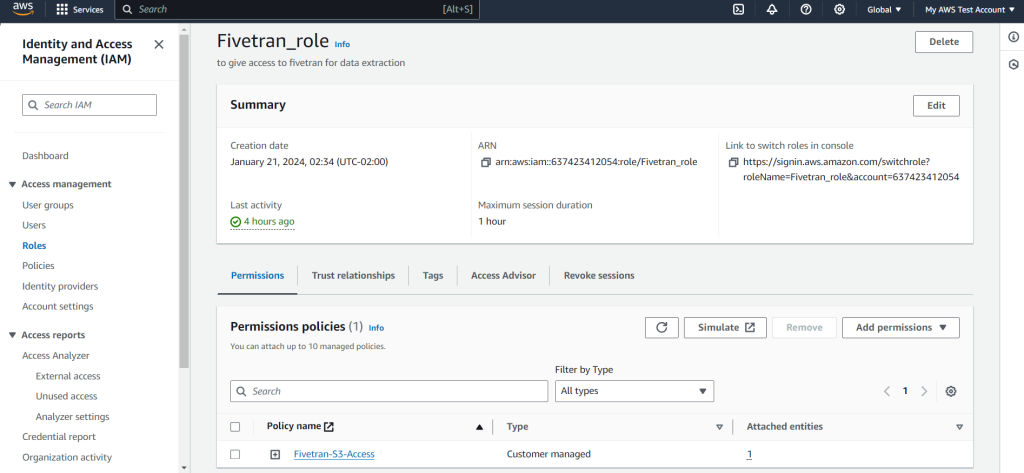The height and width of the screenshot is (473, 1024).
Task: Click the Delete role button
Action: pos(943,42)
